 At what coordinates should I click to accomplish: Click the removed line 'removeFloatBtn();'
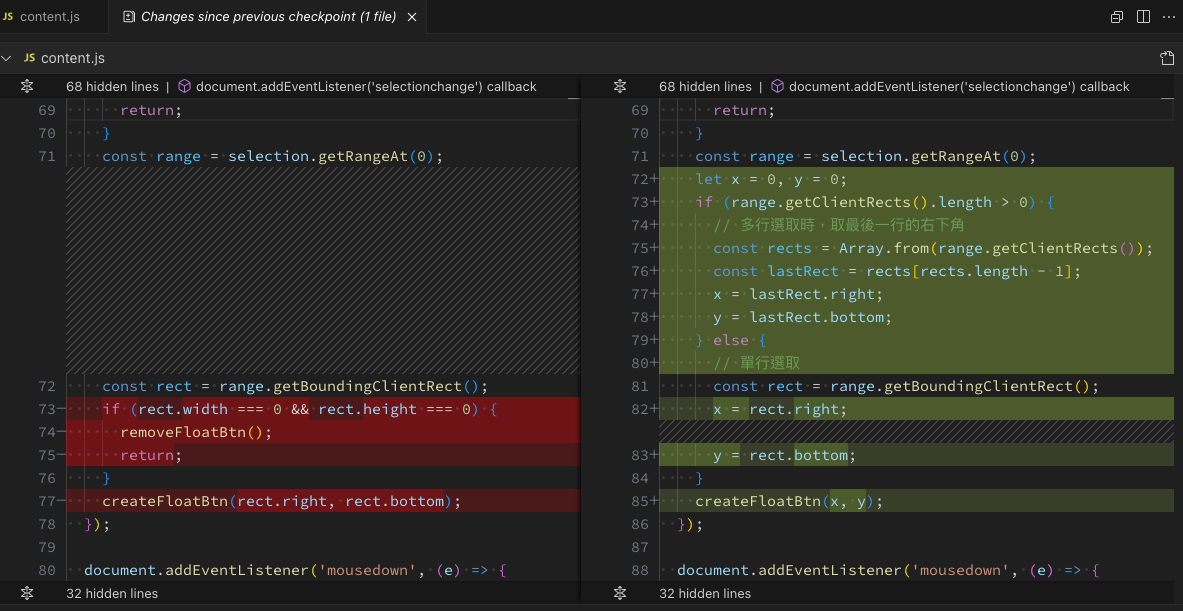[195, 432]
